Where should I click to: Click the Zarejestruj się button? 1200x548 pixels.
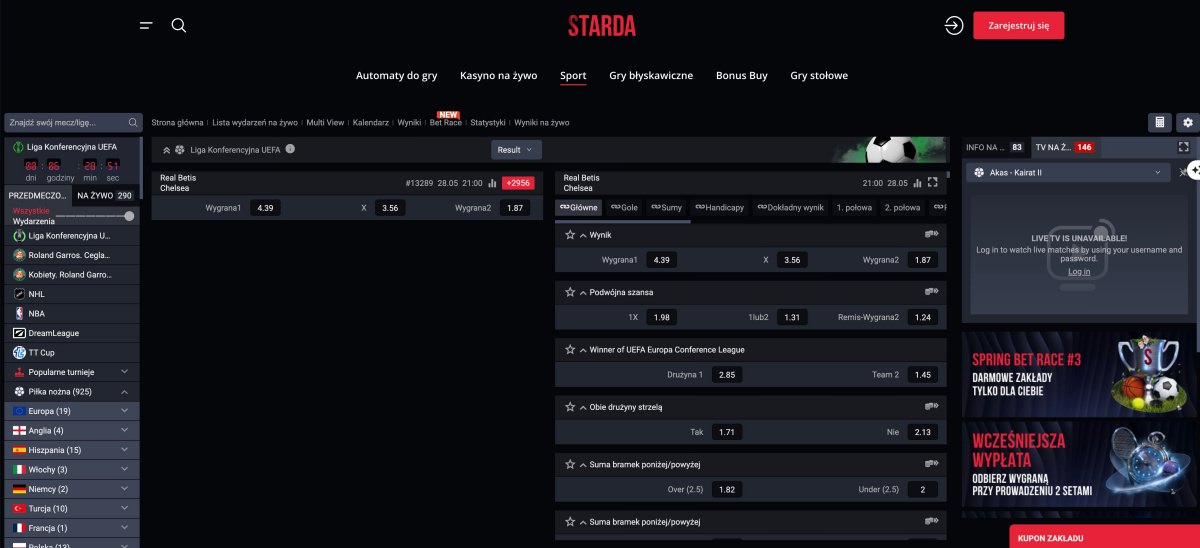[1018, 25]
